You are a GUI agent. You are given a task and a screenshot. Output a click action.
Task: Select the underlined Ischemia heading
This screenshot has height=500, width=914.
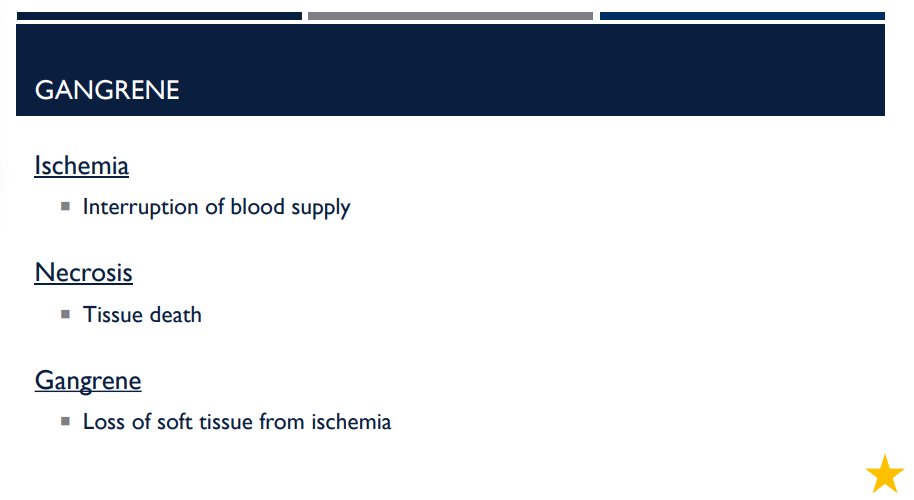[x=81, y=165]
